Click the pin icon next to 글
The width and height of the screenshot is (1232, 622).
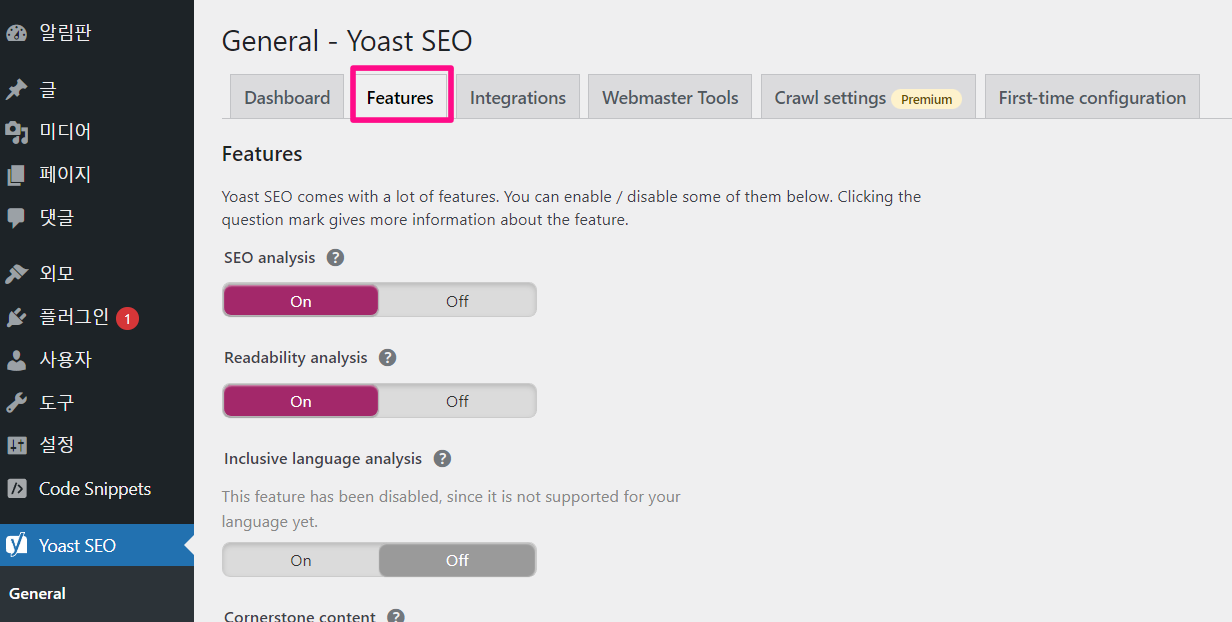pos(16,90)
